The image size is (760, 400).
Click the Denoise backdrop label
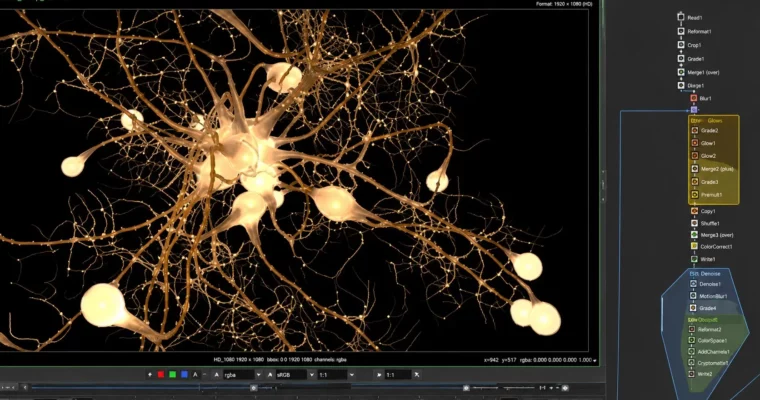[x=710, y=273]
